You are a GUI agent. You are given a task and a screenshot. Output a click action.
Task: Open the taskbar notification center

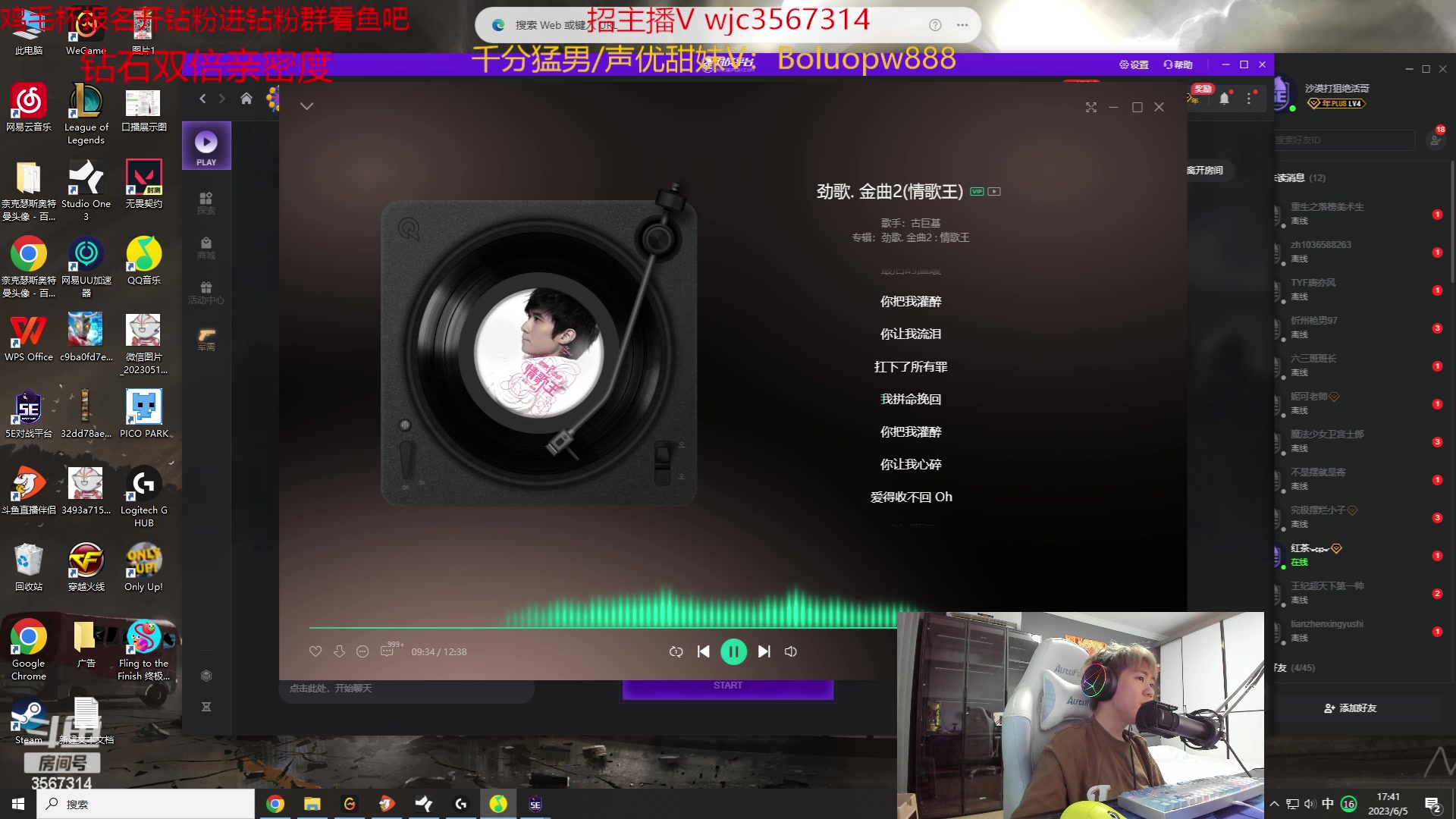(x=1432, y=805)
